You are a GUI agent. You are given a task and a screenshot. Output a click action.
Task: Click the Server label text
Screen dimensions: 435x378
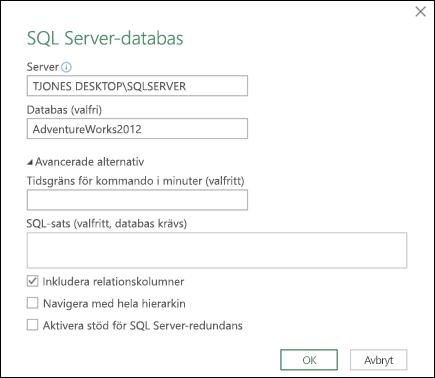[43, 67]
